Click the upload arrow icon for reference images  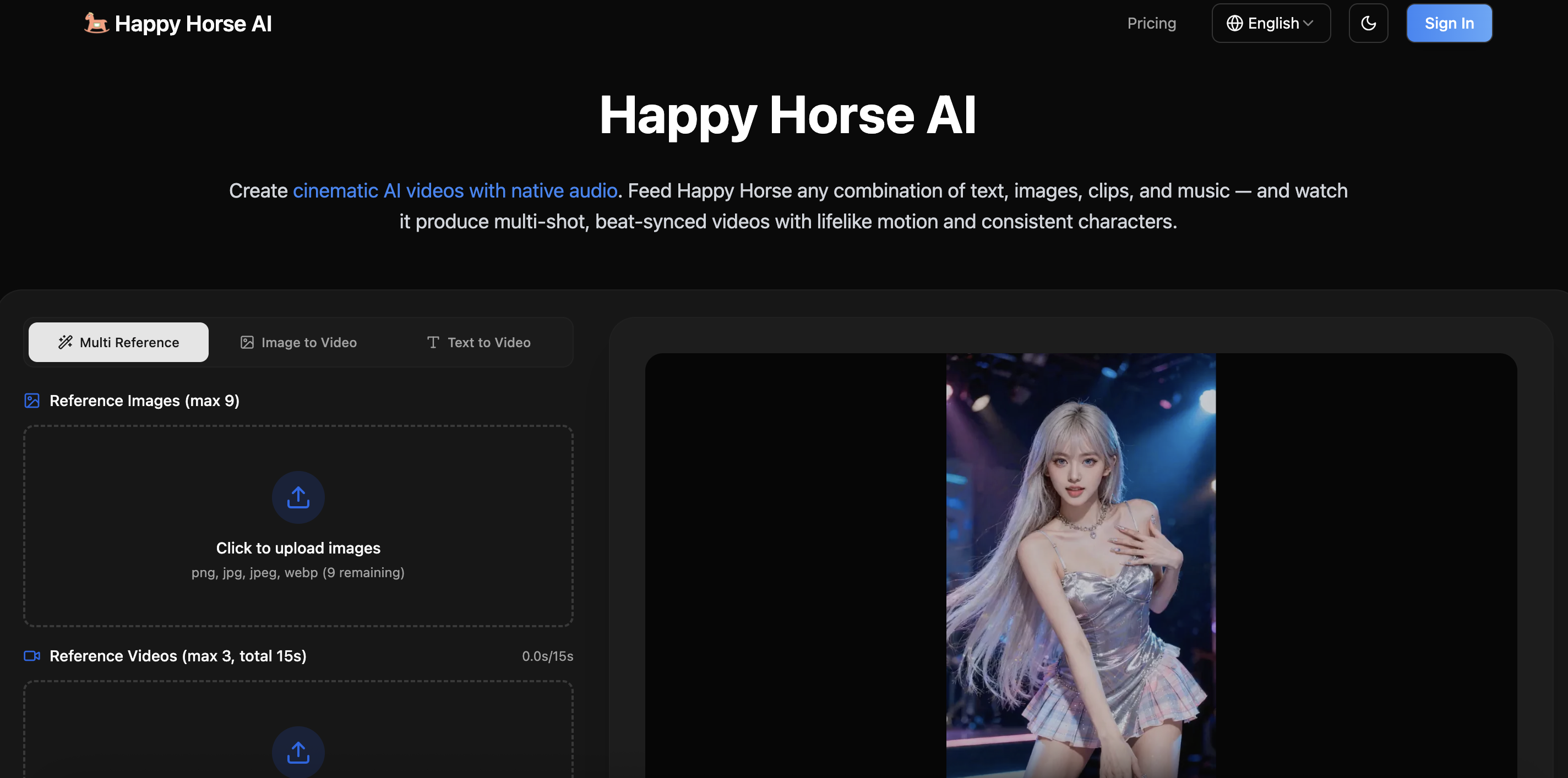298,497
